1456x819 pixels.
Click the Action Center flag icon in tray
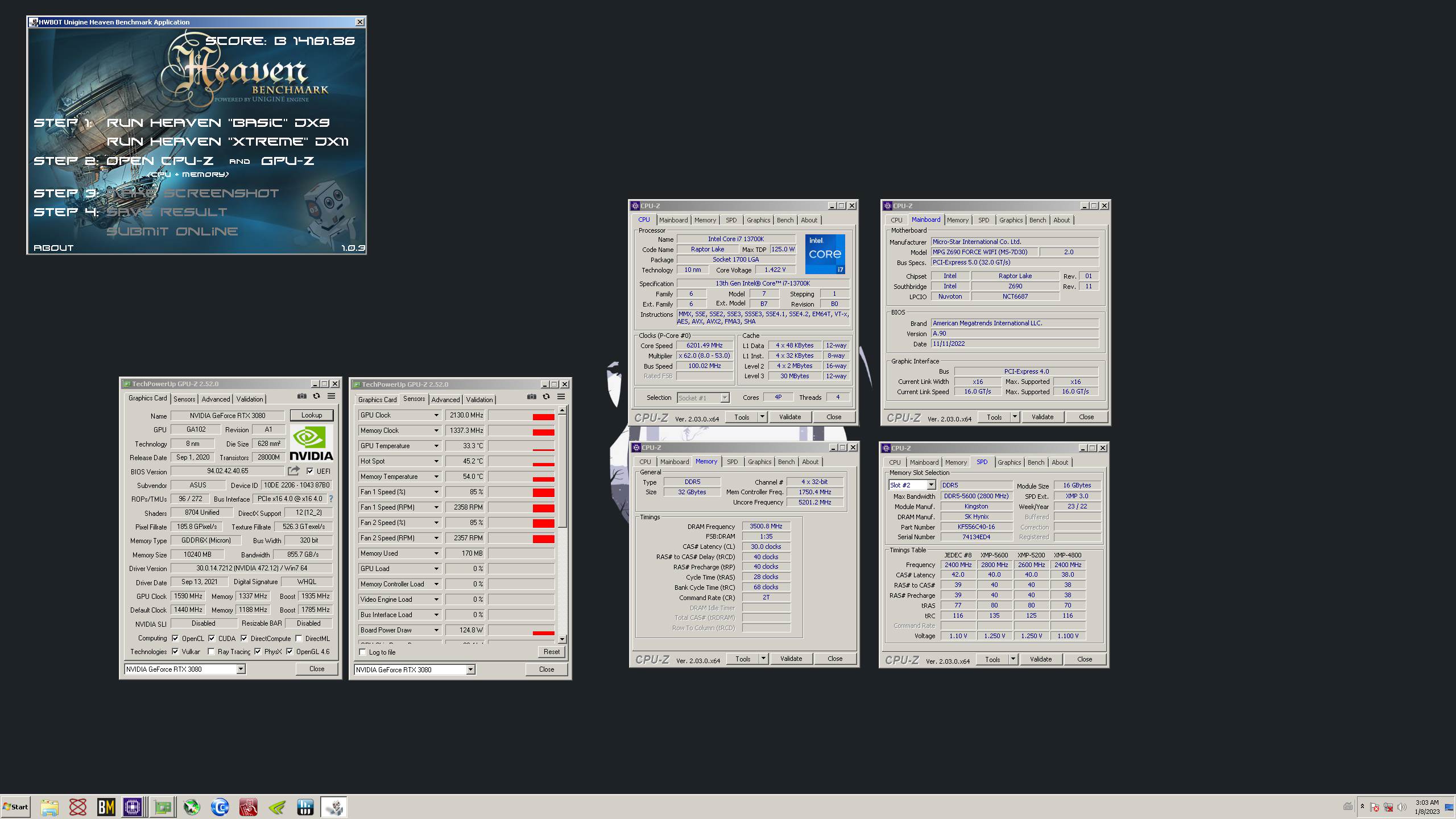point(1375,807)
